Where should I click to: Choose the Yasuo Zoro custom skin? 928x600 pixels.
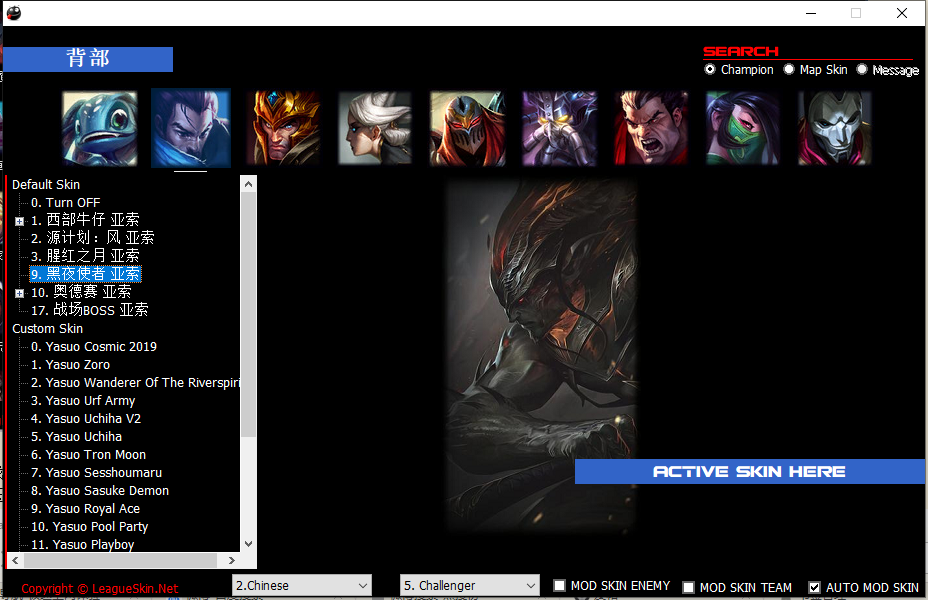pos(70,364)
